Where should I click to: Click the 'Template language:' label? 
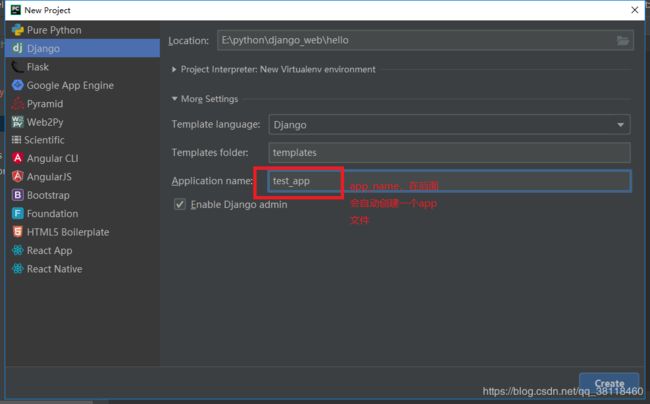[216, 124]
